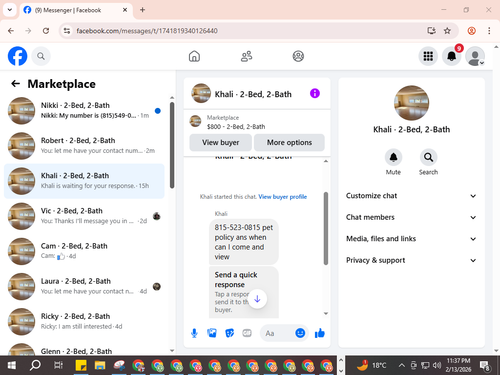Screen dimensions: 500x375
Task: Open Robert 2-Bed, 2-Bath conversation
Action: pyautogui.click(x=84, y=146)
